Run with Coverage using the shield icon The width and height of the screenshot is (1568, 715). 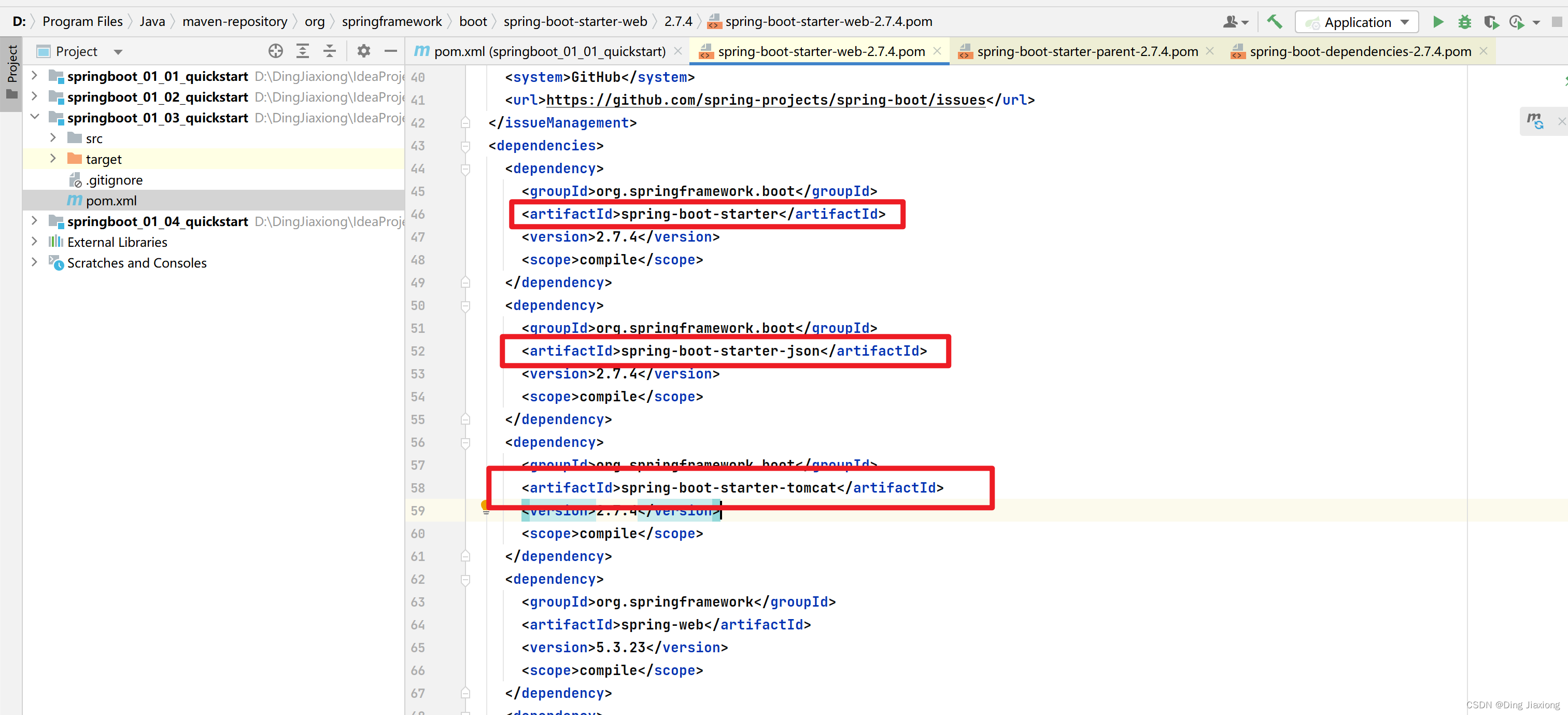click(1492, 21)
